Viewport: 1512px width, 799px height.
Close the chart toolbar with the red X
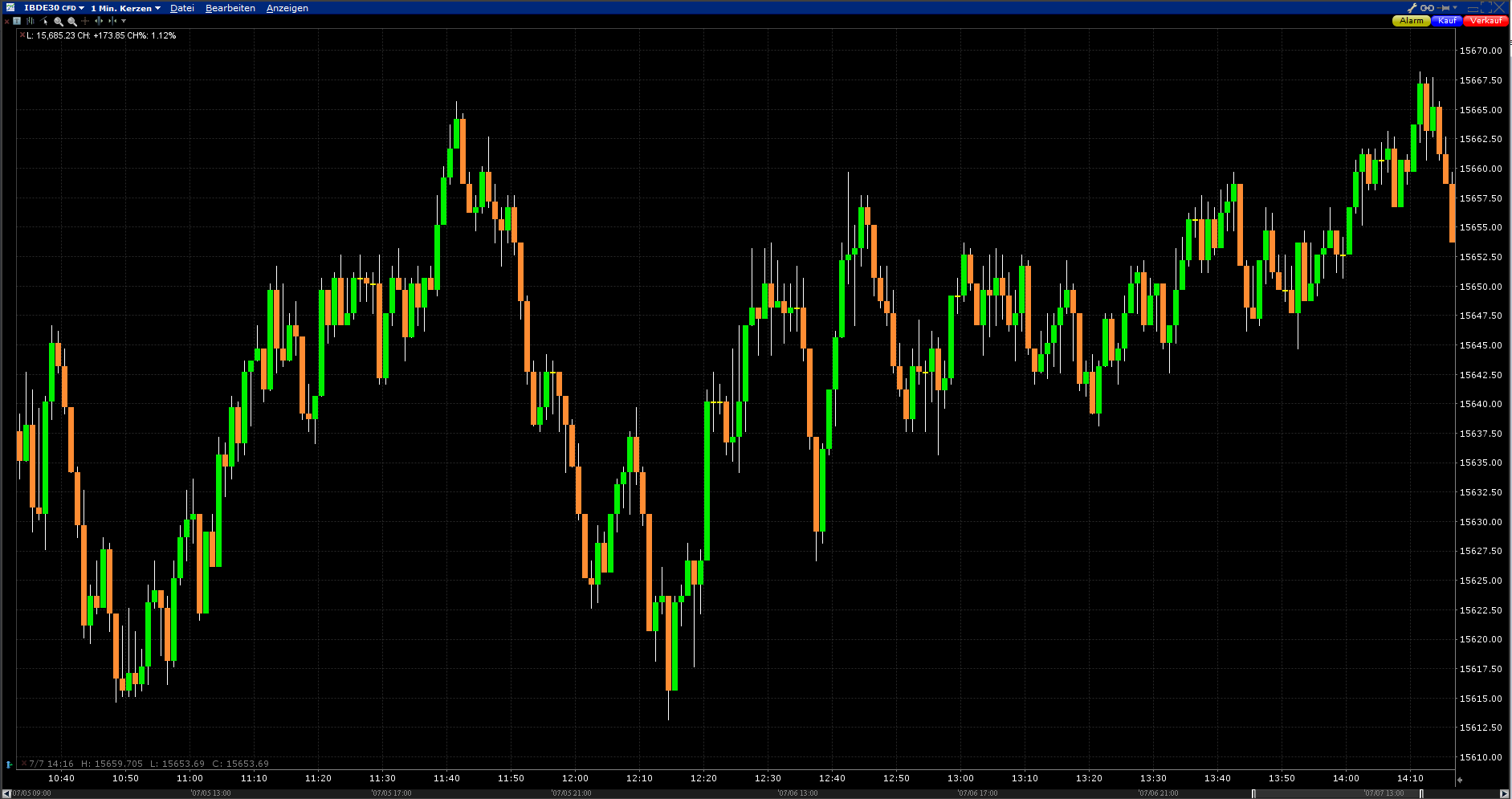(6, 21)
